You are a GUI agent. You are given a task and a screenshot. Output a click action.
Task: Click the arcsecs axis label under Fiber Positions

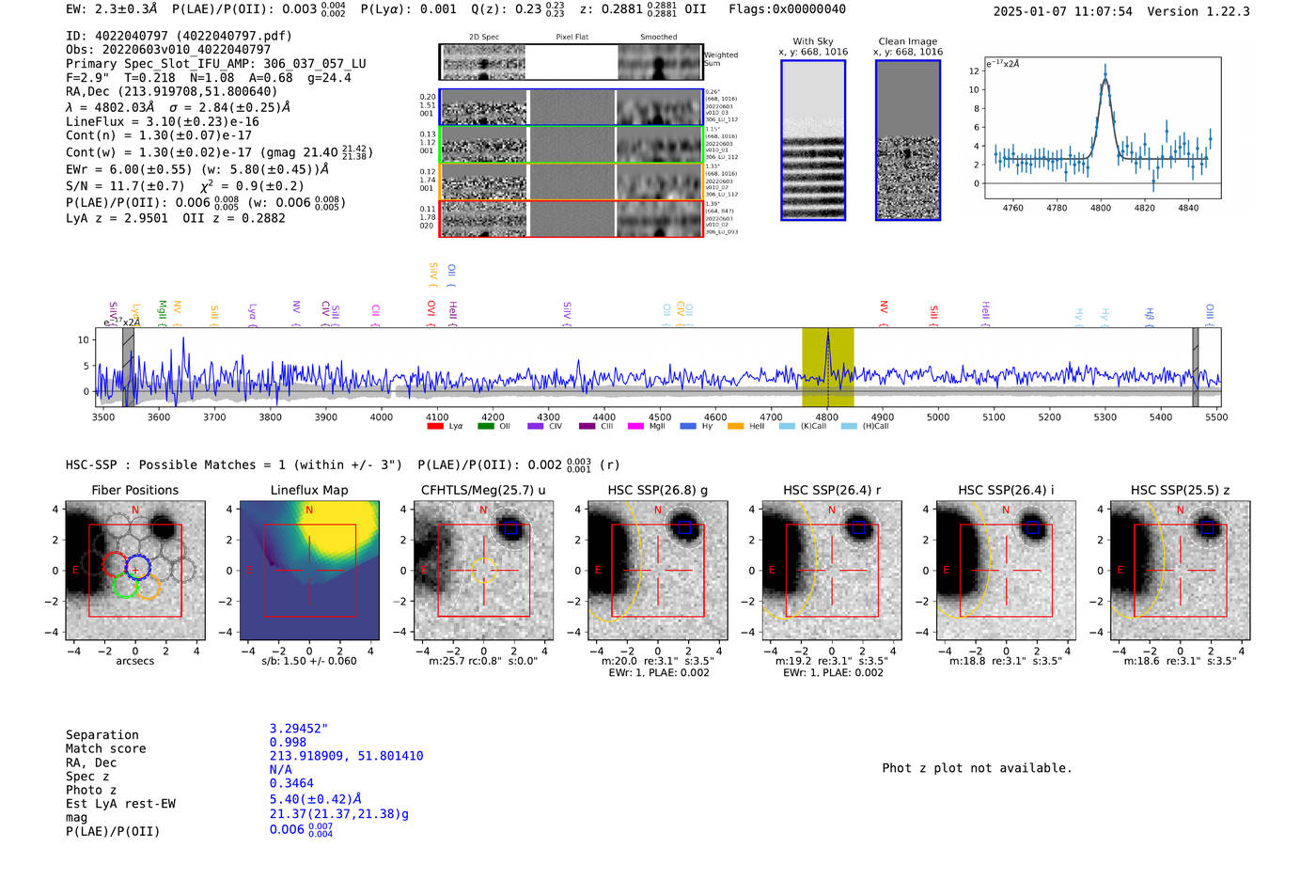[135, 661]
